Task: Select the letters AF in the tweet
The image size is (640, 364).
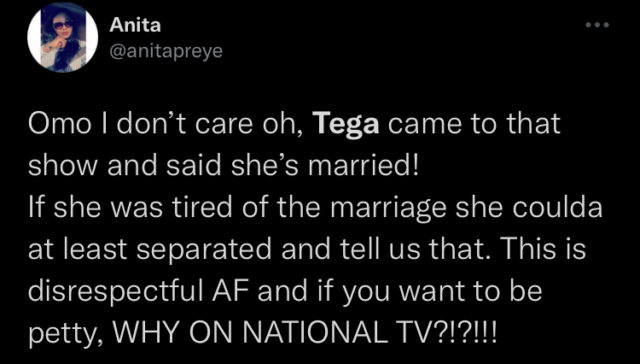Action: 243,292
